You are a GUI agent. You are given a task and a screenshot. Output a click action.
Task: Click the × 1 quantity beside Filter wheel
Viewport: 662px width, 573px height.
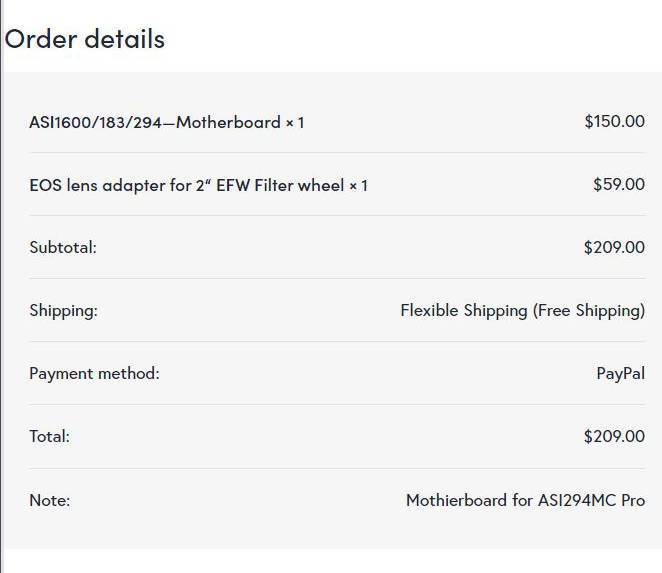[x=358, y=186]
